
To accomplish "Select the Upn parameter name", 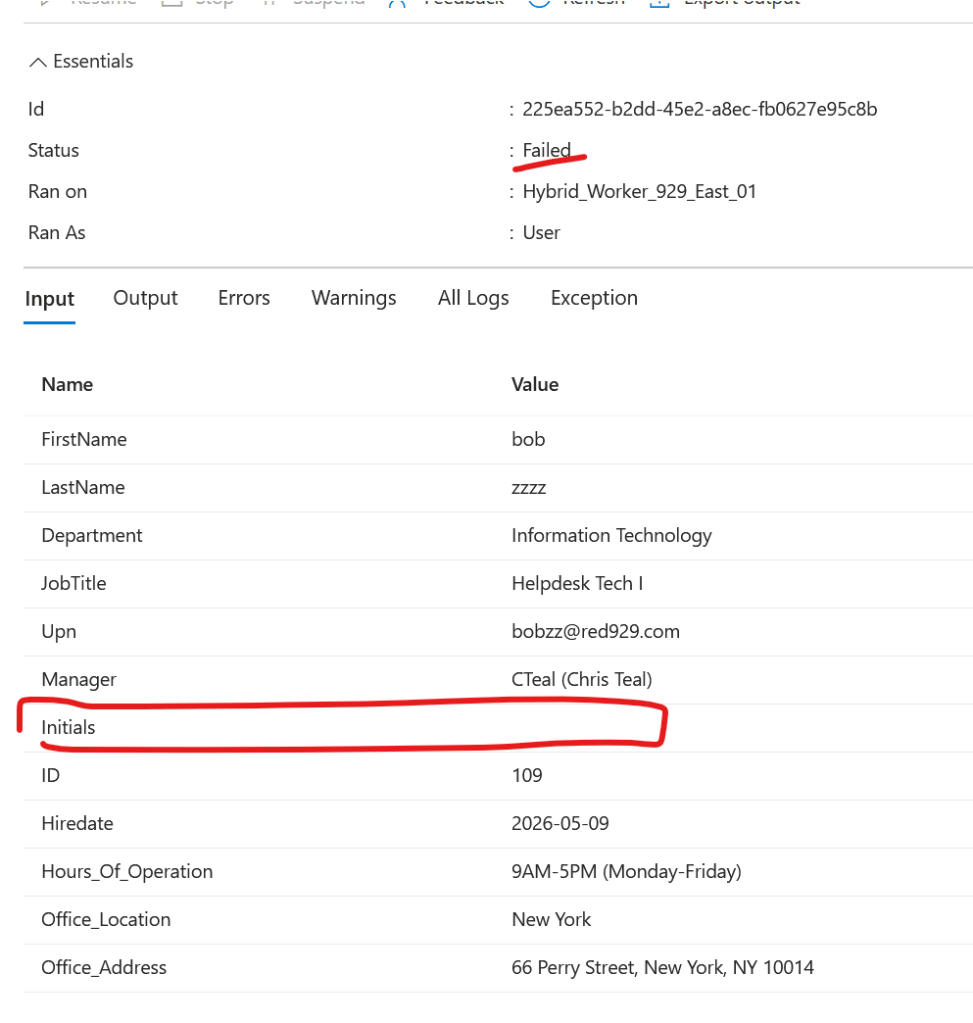I will pyautogui.click(x=59, y=632).
